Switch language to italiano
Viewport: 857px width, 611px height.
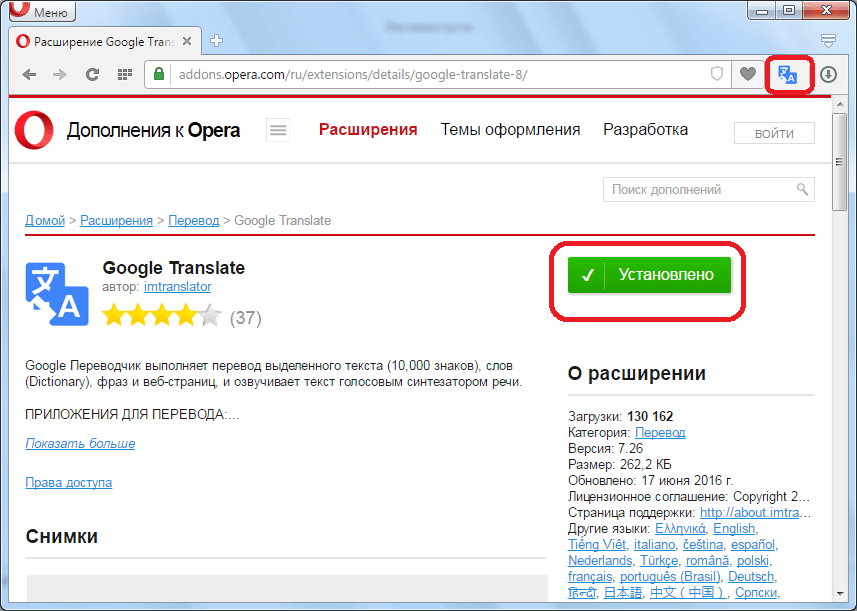654,545
